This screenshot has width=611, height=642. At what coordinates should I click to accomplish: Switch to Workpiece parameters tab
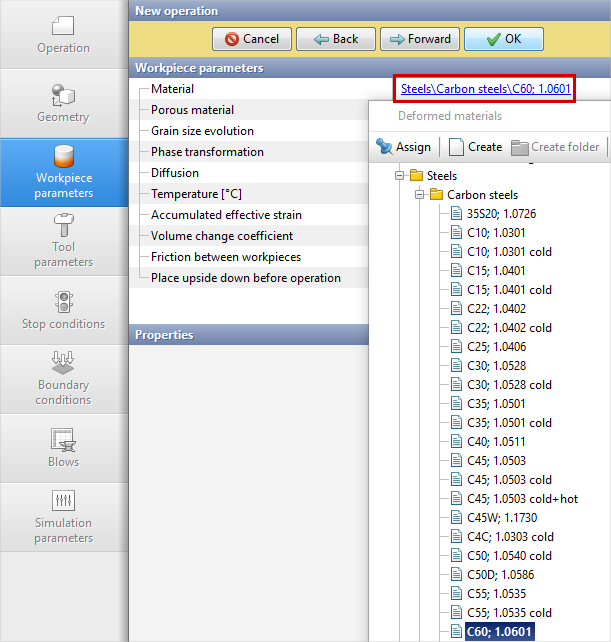64,172
